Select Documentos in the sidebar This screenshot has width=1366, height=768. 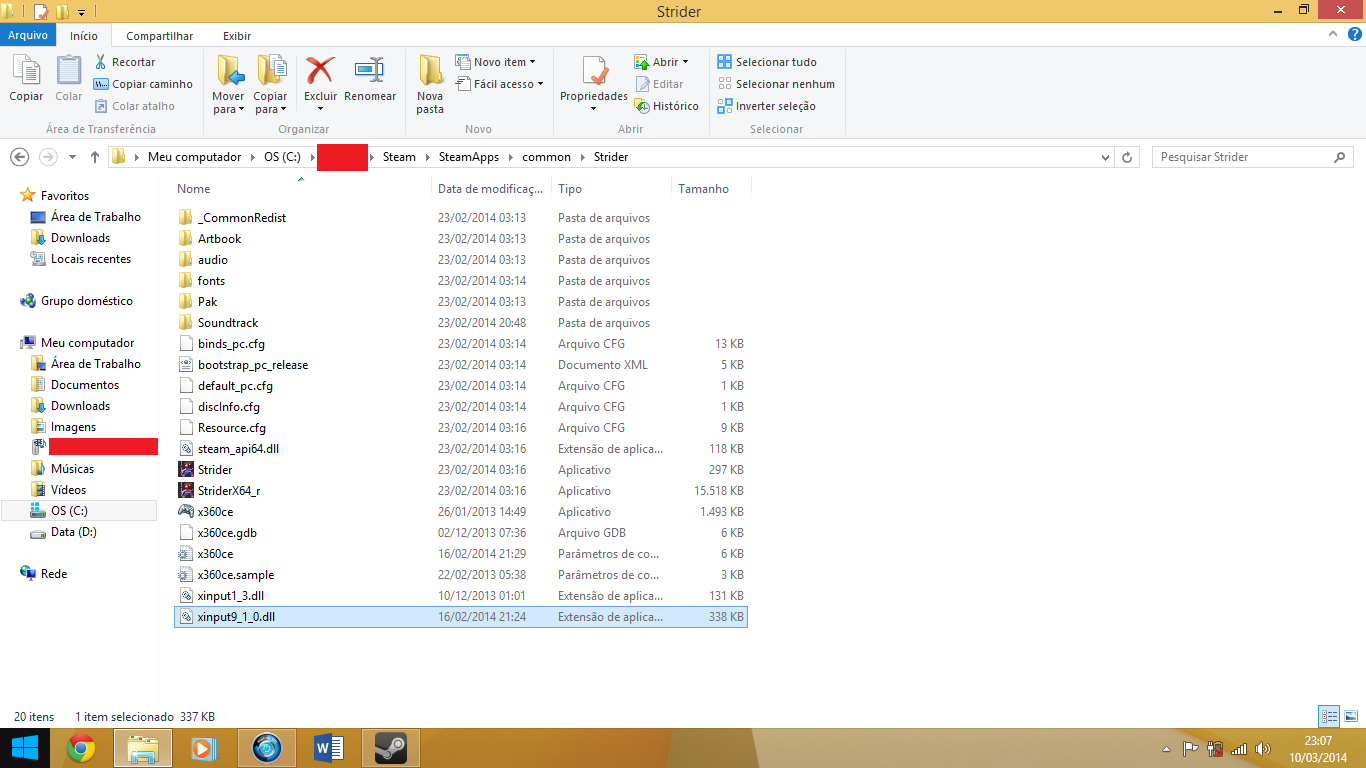pyautogui.click(x=85, y=385)
